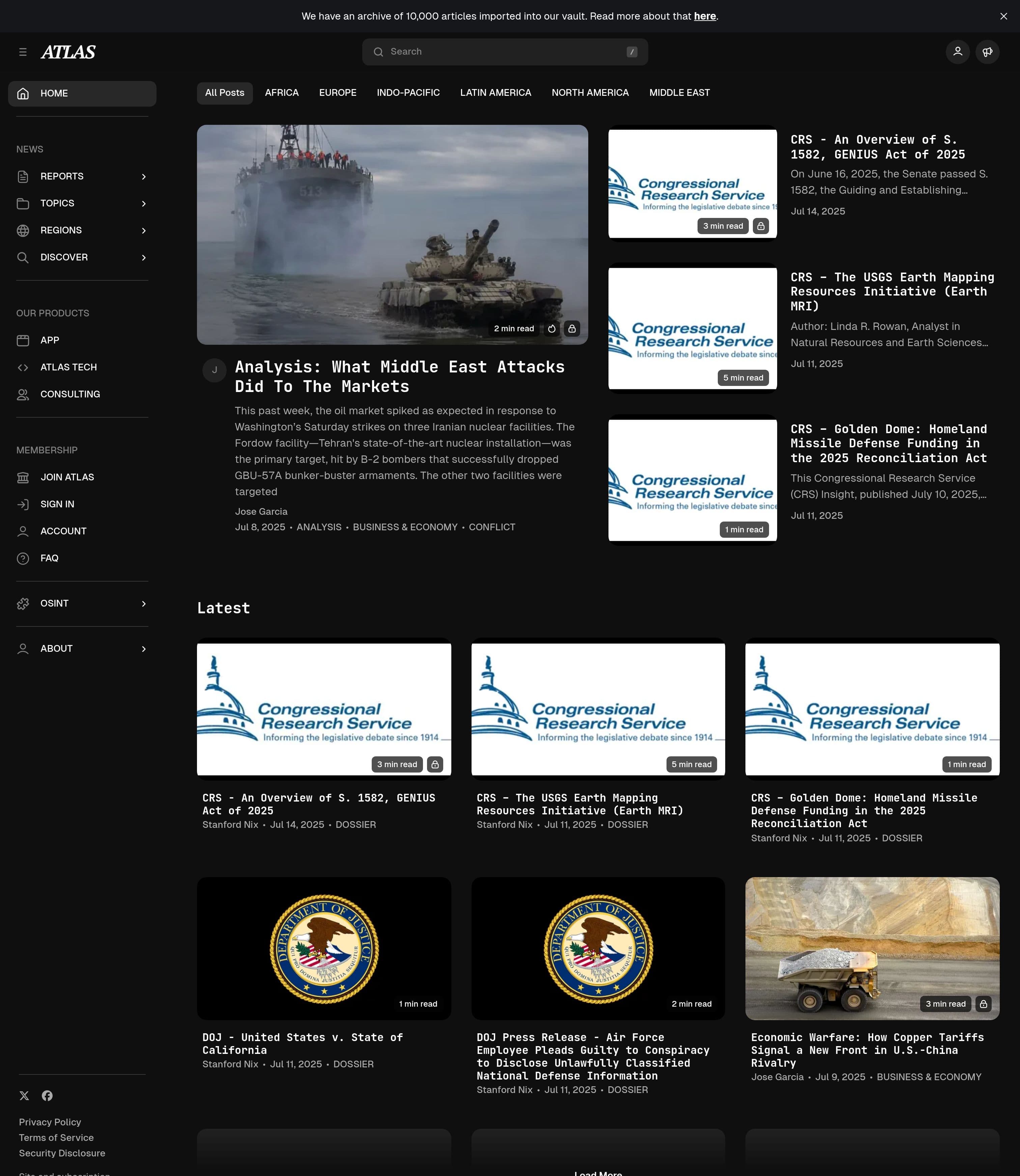Open the Privacy Policy link

pyautogui.click(x=50, y=1122)
